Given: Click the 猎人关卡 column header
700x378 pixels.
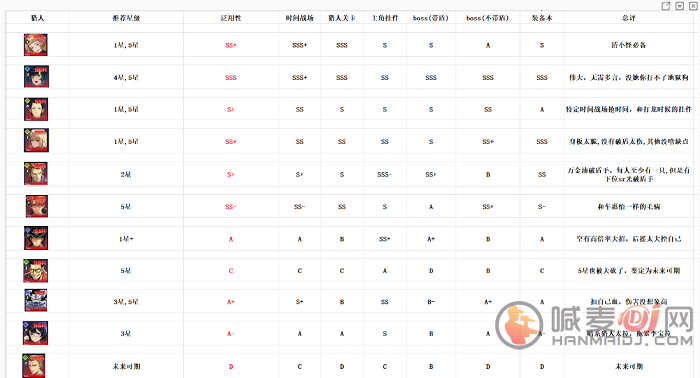Looking at the screenshot, I should pos(342,18).
